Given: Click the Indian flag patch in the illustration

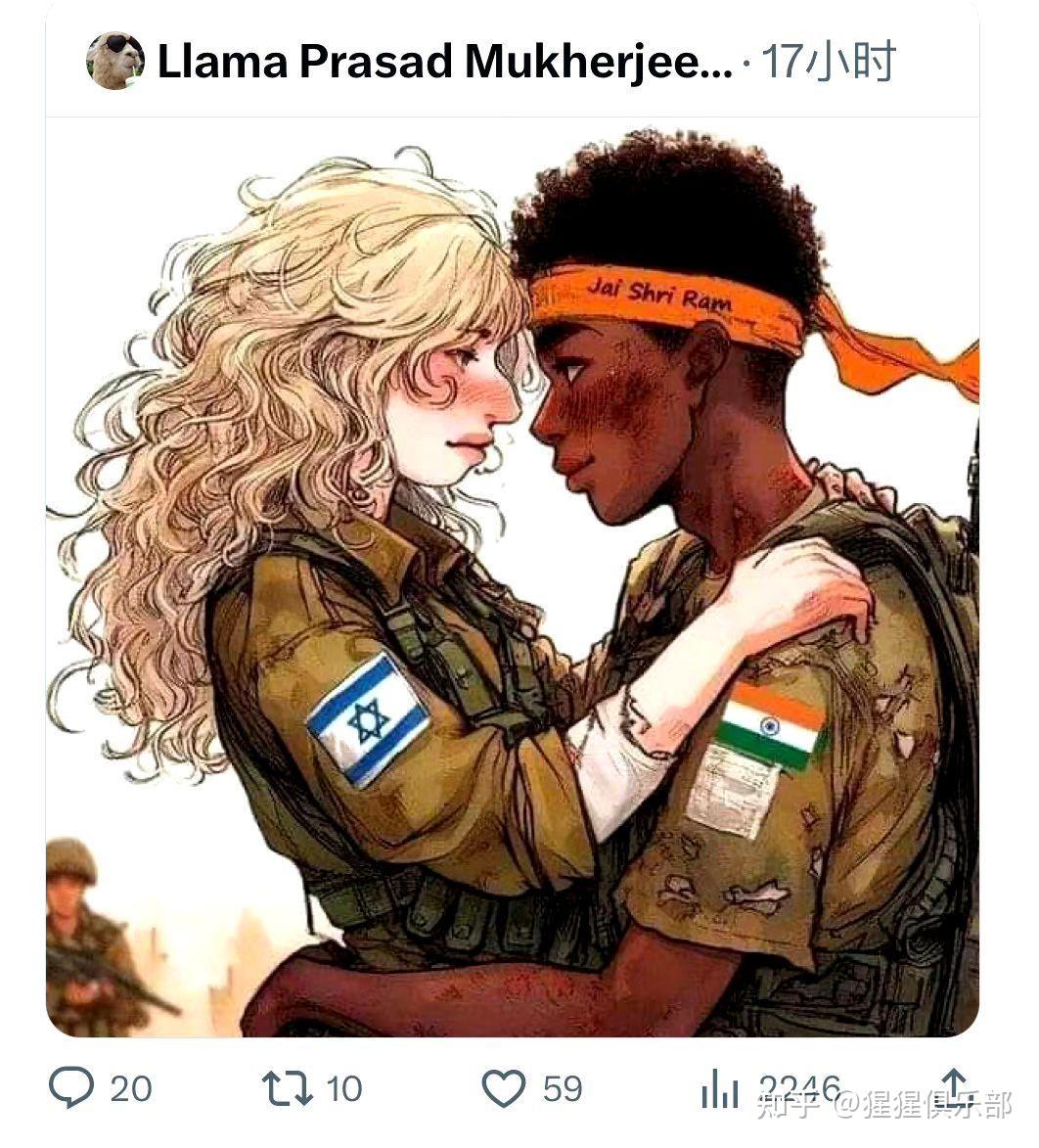Looking at the screenshot, I should [x=770, y=727].
